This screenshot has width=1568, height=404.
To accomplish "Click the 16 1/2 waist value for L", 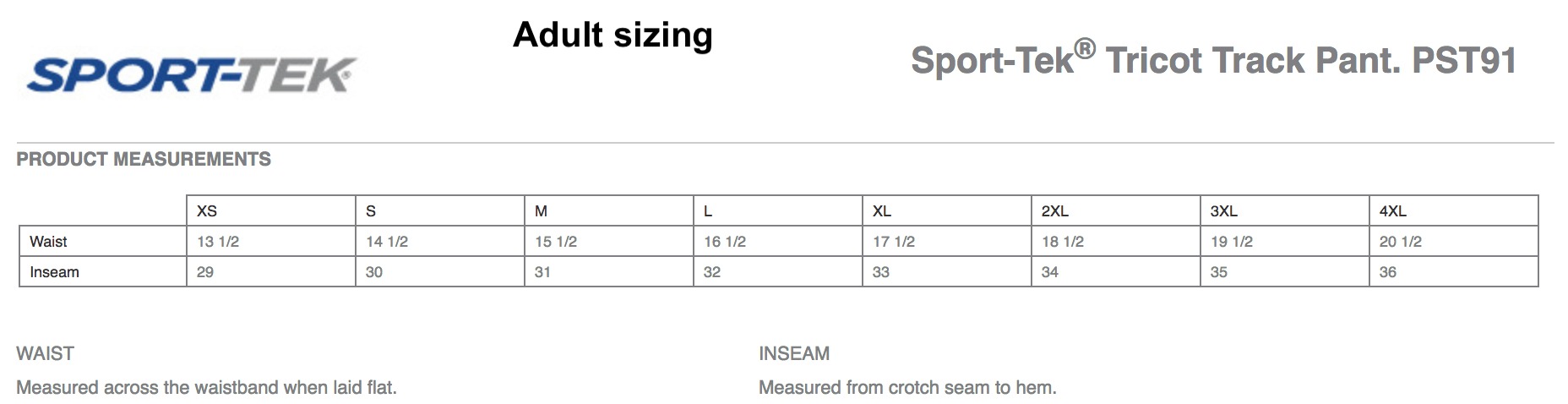I will 778,241.
